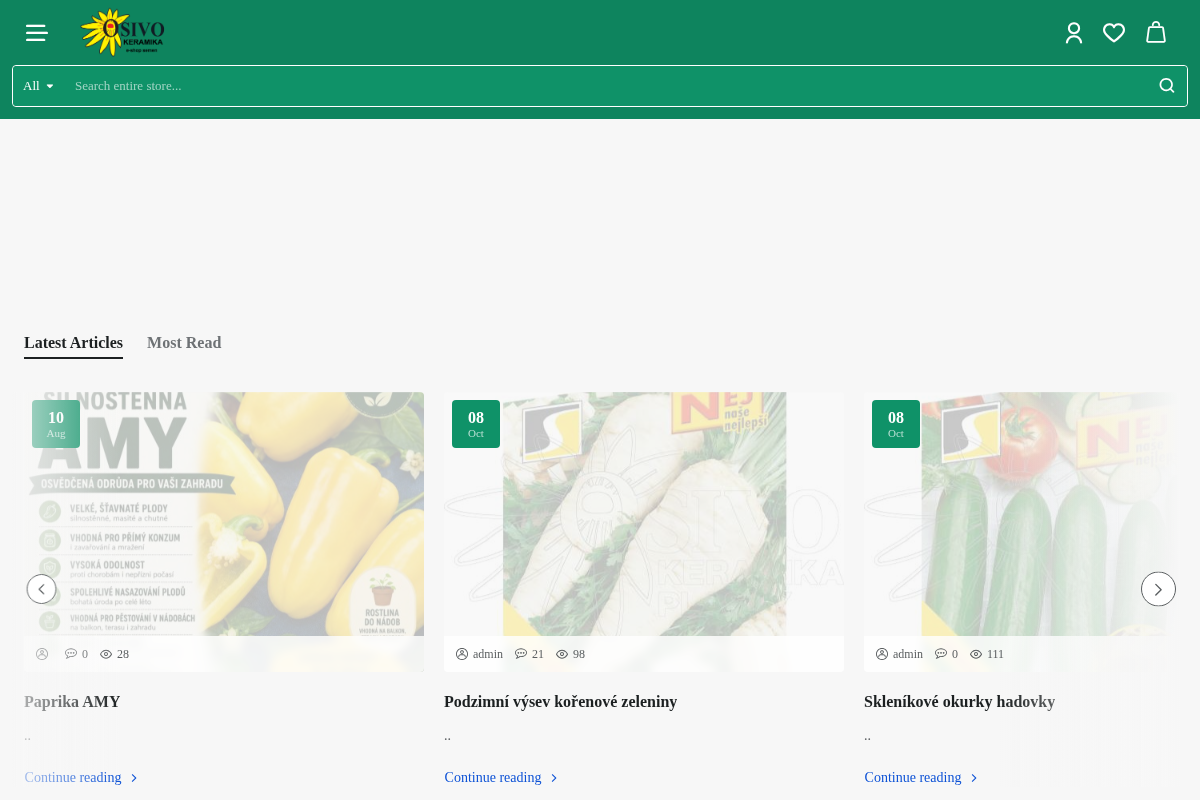Open the shopping bag cart
The height and width of the screenshot is (800, 1200).
coord(1156,33)
